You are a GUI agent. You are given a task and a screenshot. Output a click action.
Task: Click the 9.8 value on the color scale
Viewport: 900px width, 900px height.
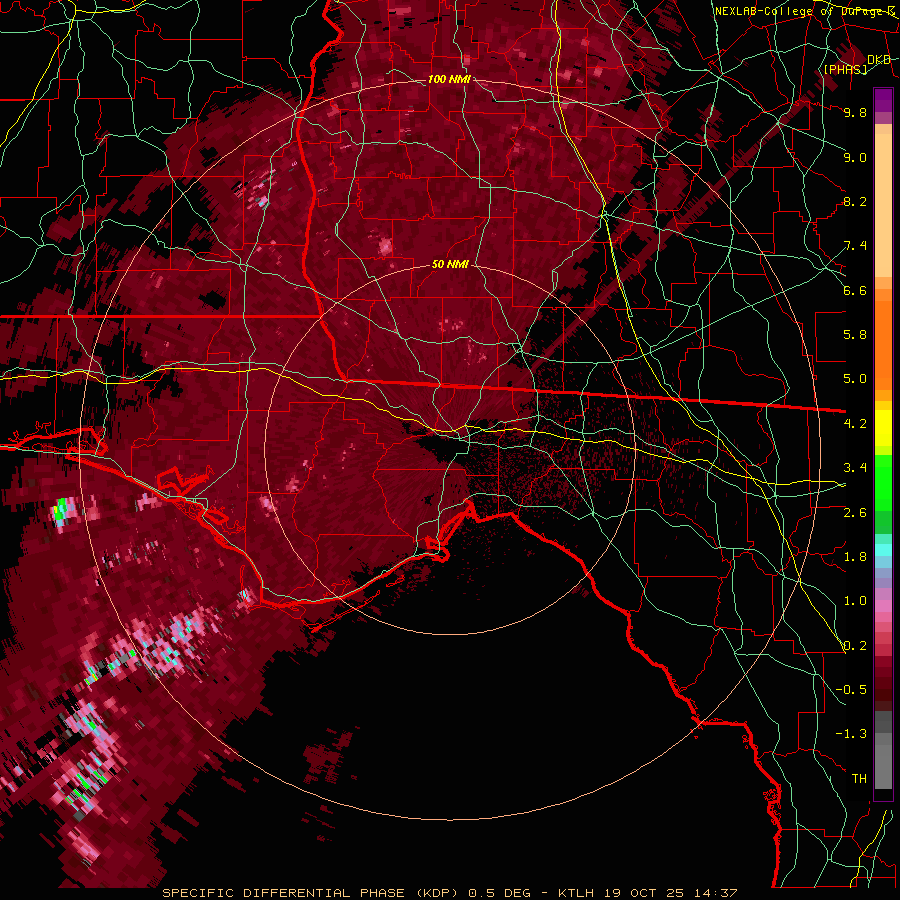point(855,112)
